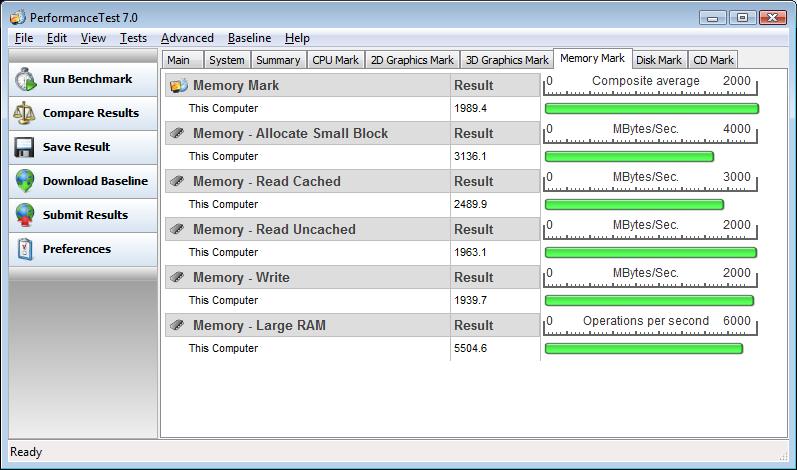Switch to the Main tab

click(182, 60)
